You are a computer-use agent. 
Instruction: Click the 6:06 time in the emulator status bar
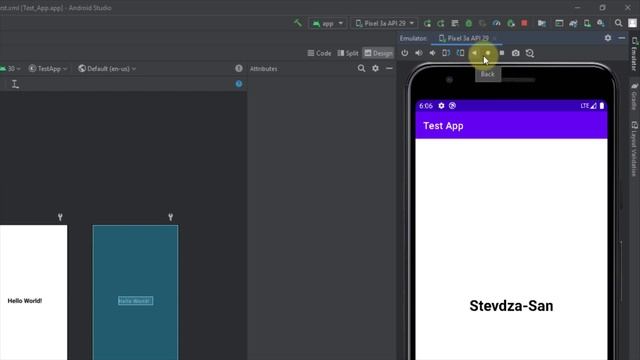426,106
